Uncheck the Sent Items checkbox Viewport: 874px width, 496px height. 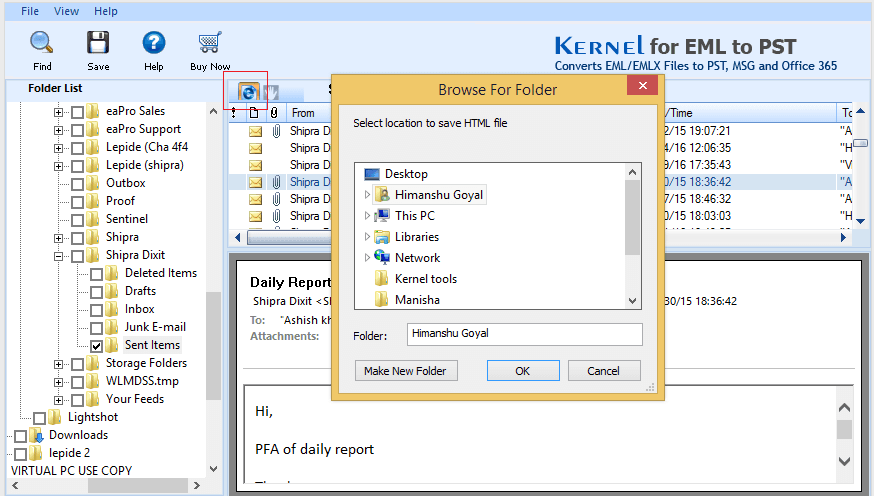tap(96, 346)
